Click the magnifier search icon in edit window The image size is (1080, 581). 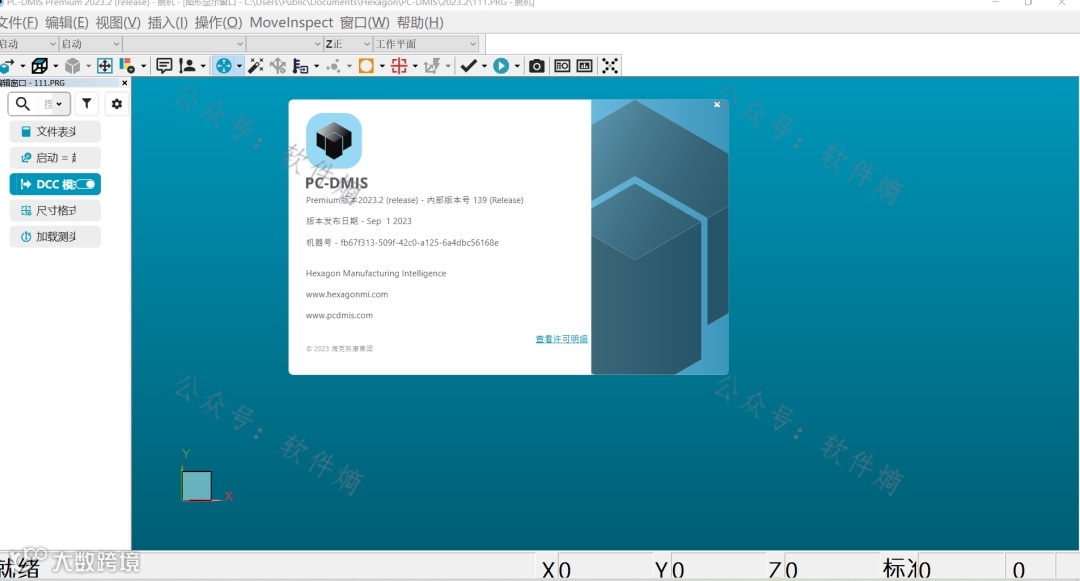(23, 104)
